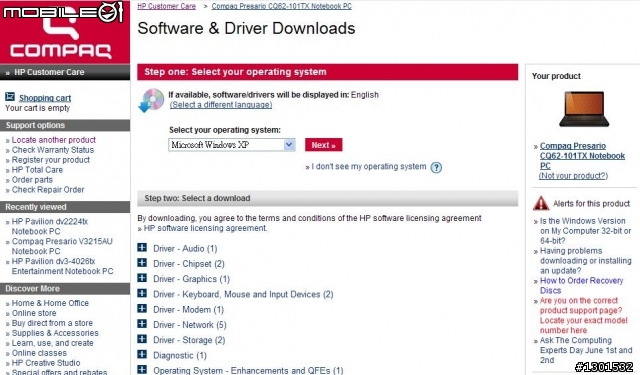Expand Driver - Storage plus icon
Viewport: 640px width, 375px height.
click(x=142, y=339)
